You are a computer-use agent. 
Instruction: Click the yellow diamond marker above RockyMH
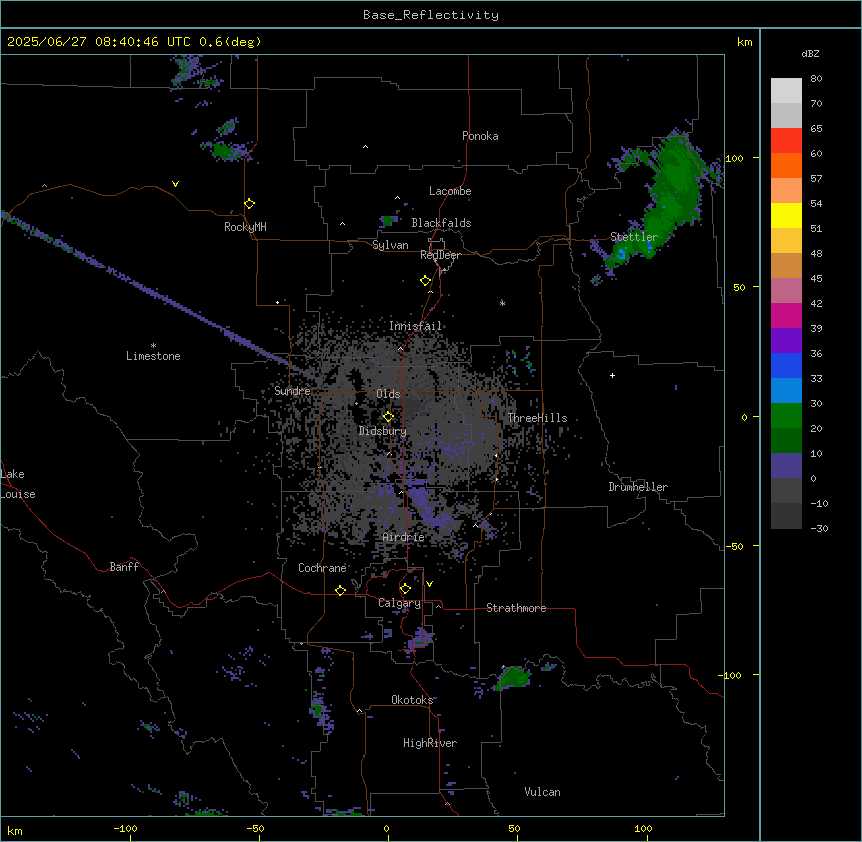tap(250, 204)
